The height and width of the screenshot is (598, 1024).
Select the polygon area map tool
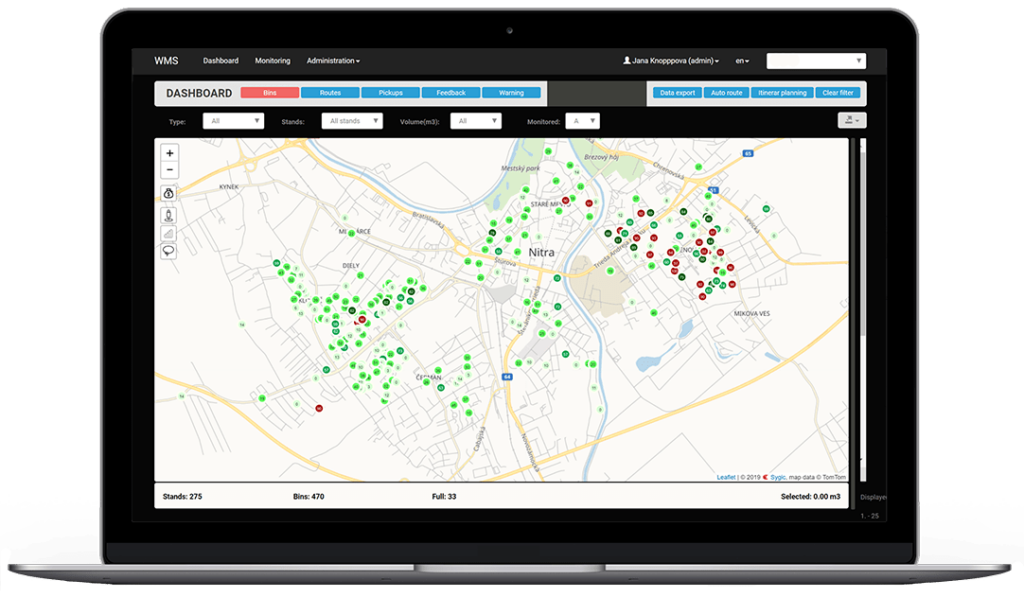click(x=168, y=233)
